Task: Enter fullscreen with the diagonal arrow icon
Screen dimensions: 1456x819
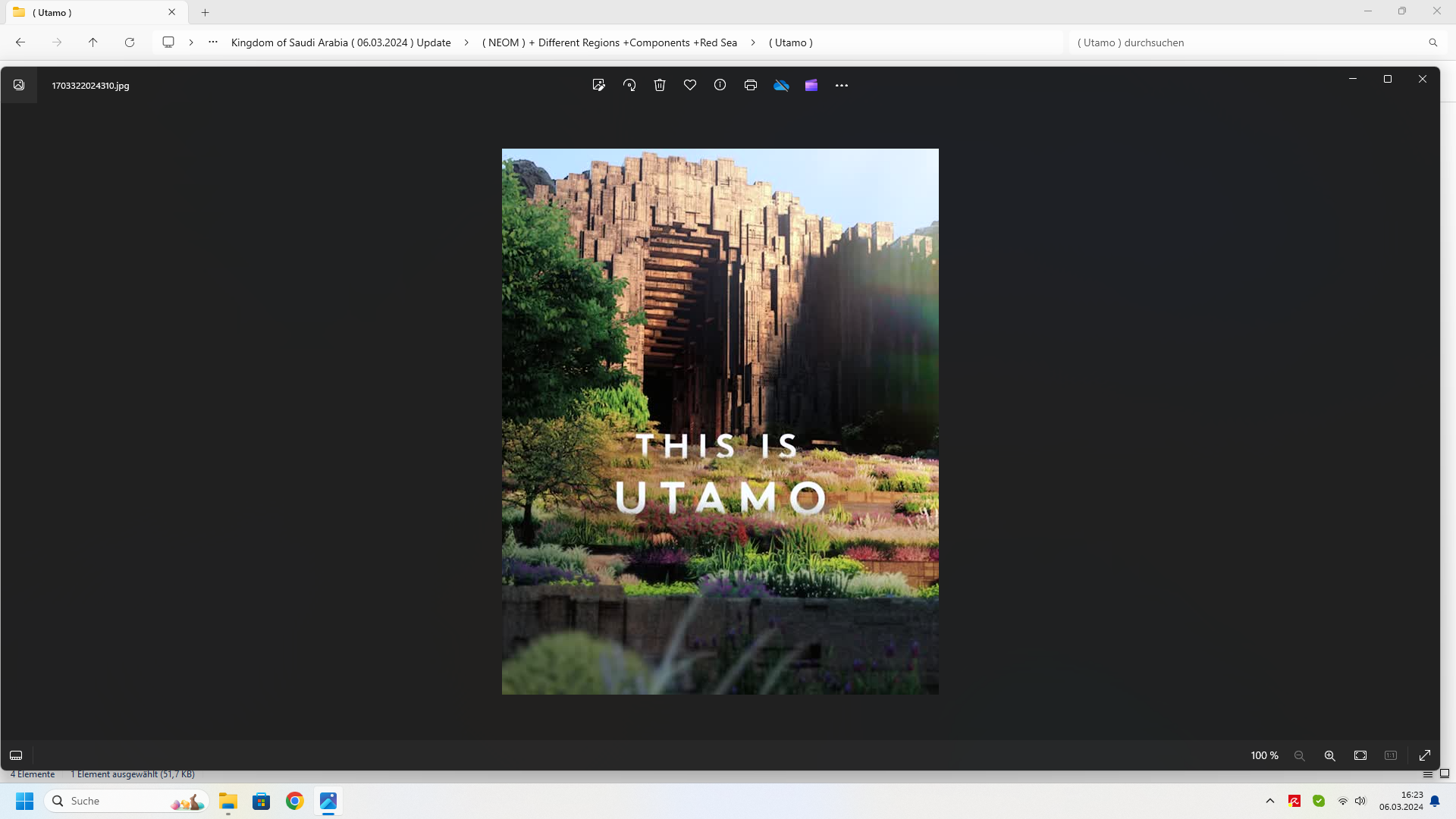Action: coord(1425,755)
